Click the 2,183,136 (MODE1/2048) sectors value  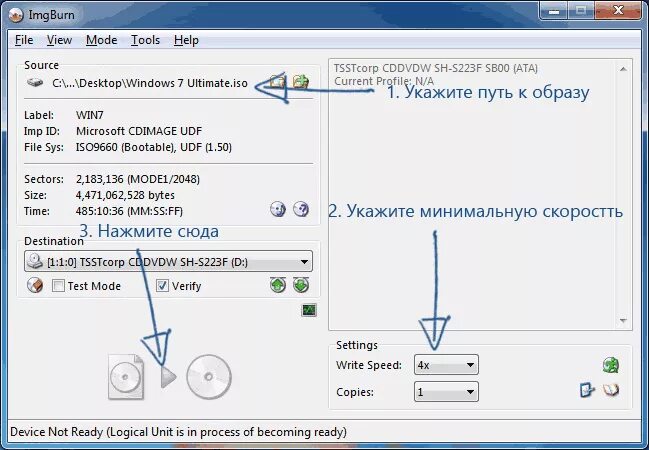point(138,179)
